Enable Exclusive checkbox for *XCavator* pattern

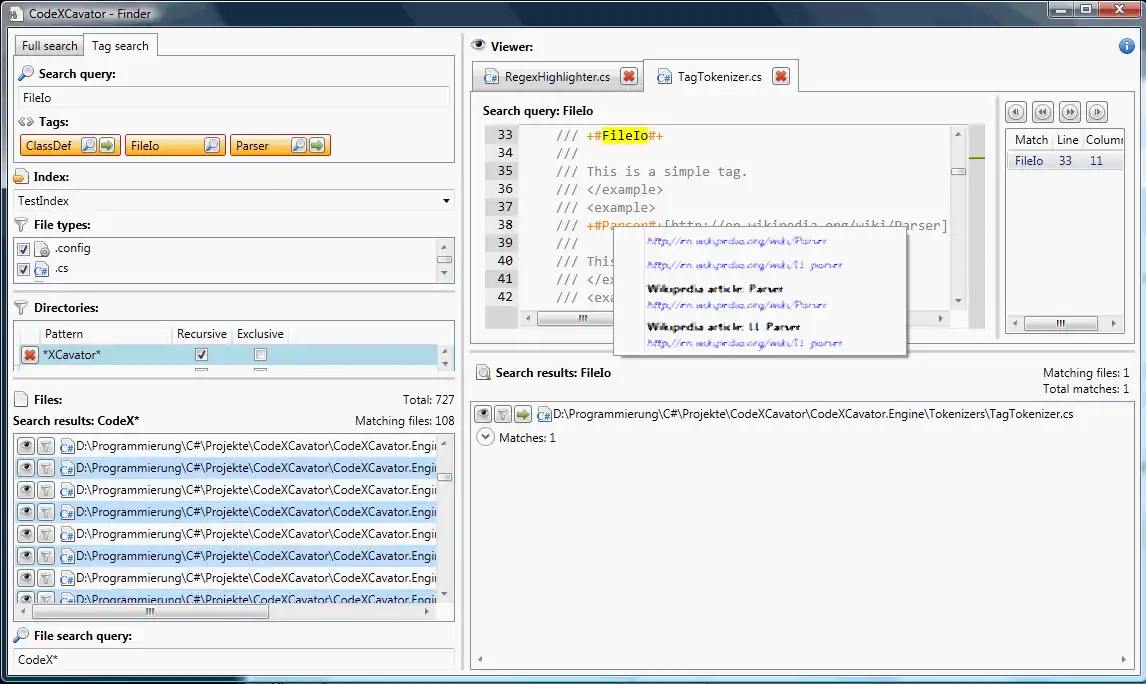[x=260, y=354]
